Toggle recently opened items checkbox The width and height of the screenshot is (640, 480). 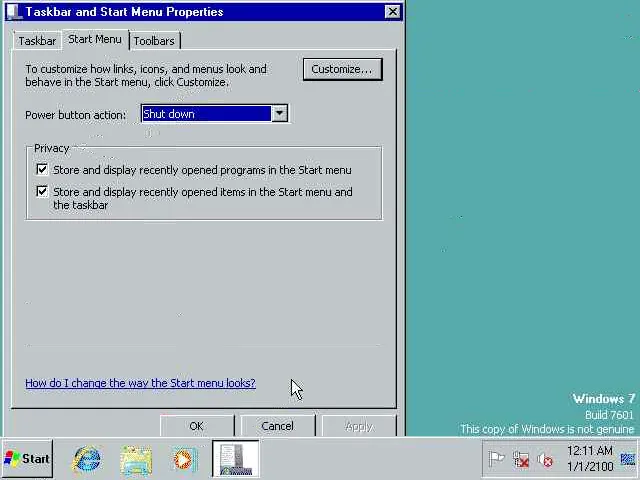pyautogui.click(x=42, y=191)
